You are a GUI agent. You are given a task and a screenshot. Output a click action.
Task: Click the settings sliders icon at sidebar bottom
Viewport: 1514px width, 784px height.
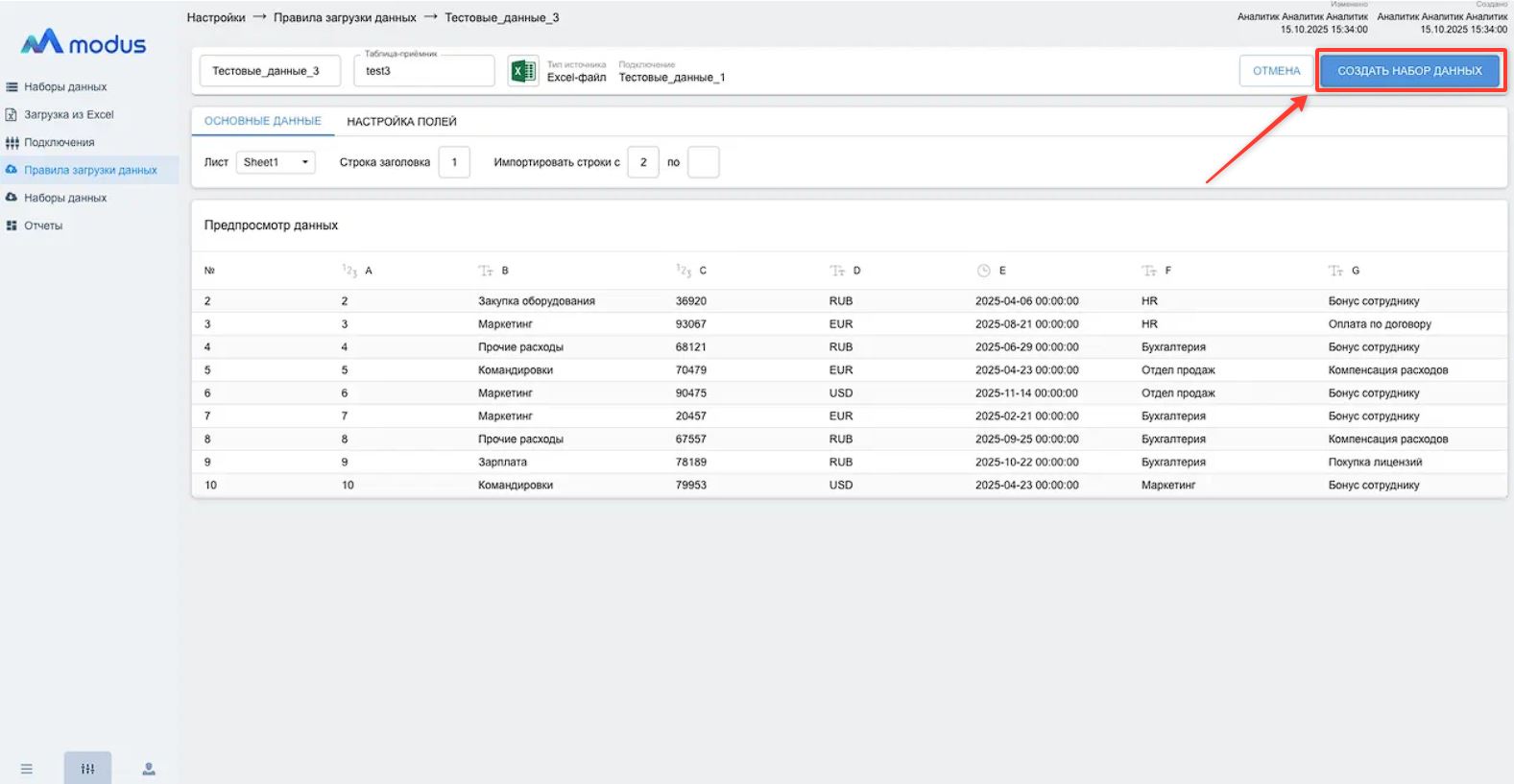[x=87, y=769]
